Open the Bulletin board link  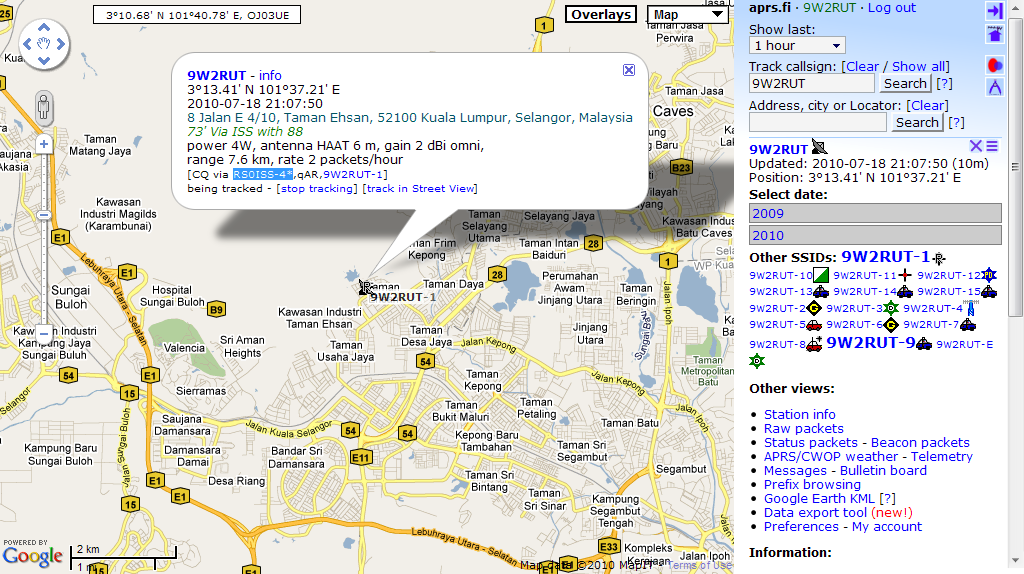pos(883,471)
